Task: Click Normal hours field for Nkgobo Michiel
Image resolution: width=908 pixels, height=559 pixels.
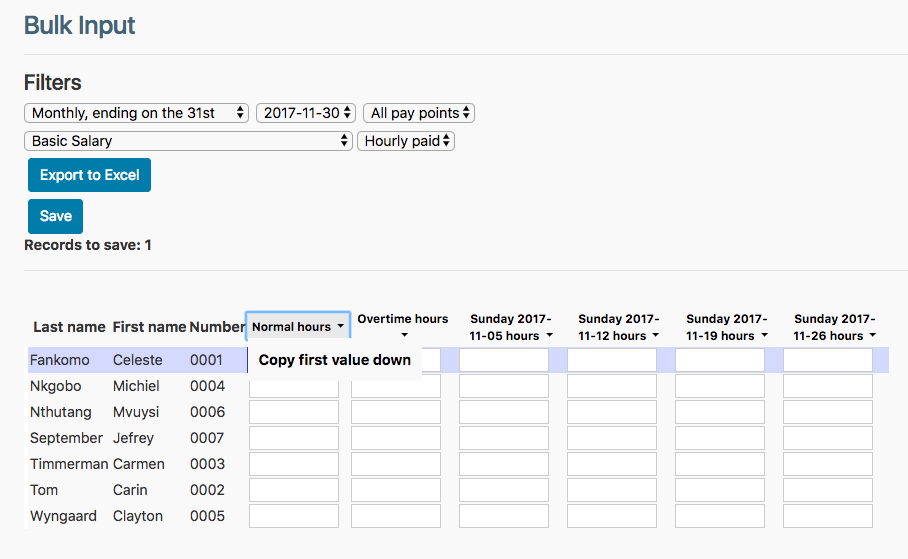Action: coord(294,386)
